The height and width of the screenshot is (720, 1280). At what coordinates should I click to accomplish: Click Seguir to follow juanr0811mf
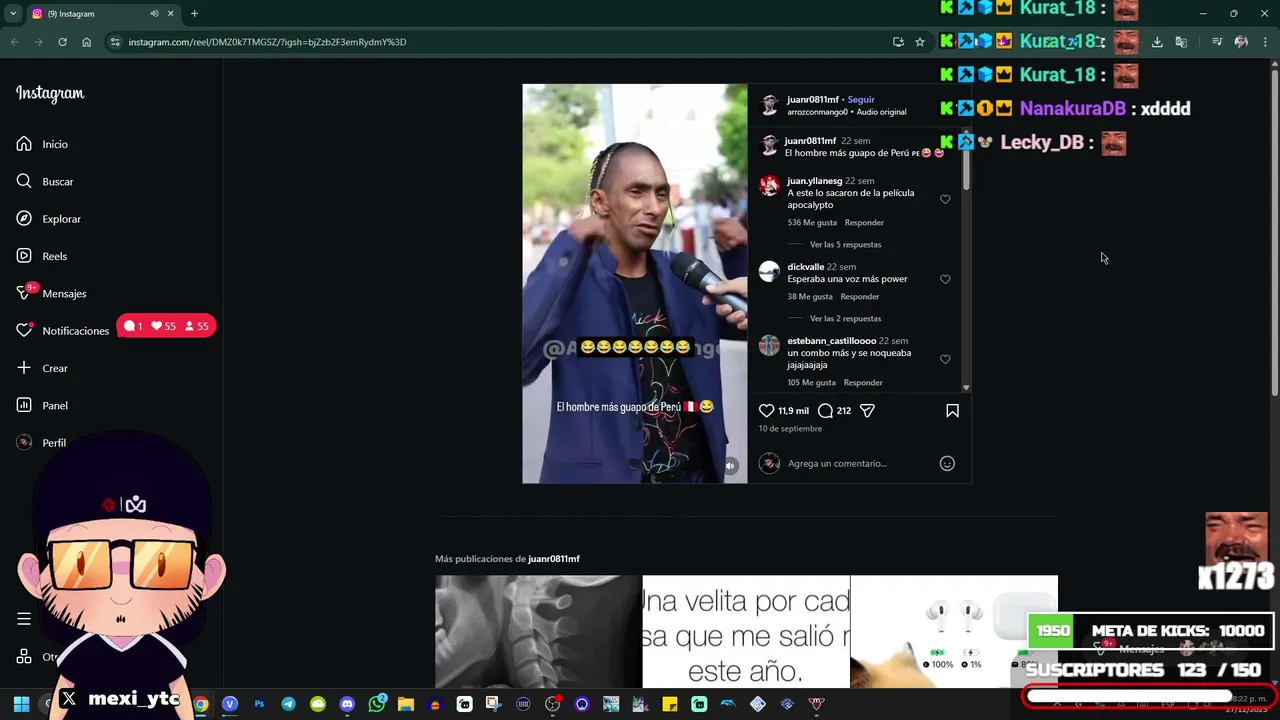tap(861, 99)
